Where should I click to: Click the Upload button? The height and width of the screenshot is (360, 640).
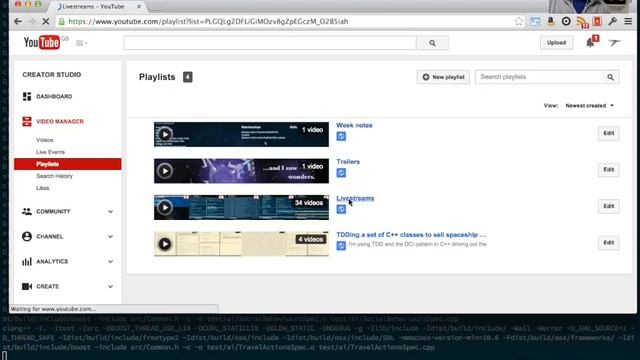click(x=556, y=42)
